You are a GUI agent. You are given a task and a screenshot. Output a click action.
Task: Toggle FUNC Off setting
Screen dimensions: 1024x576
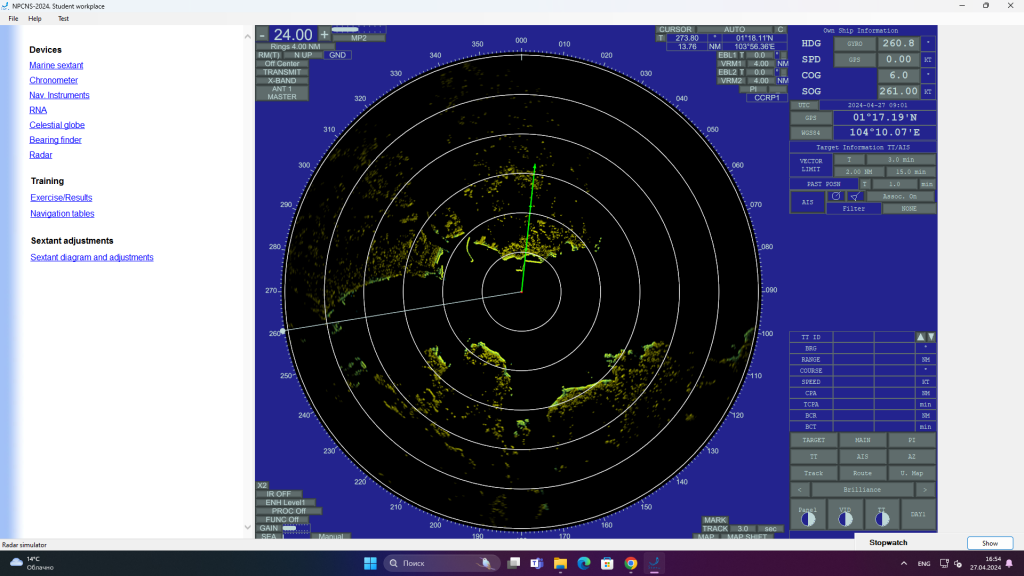pos(282,519)
